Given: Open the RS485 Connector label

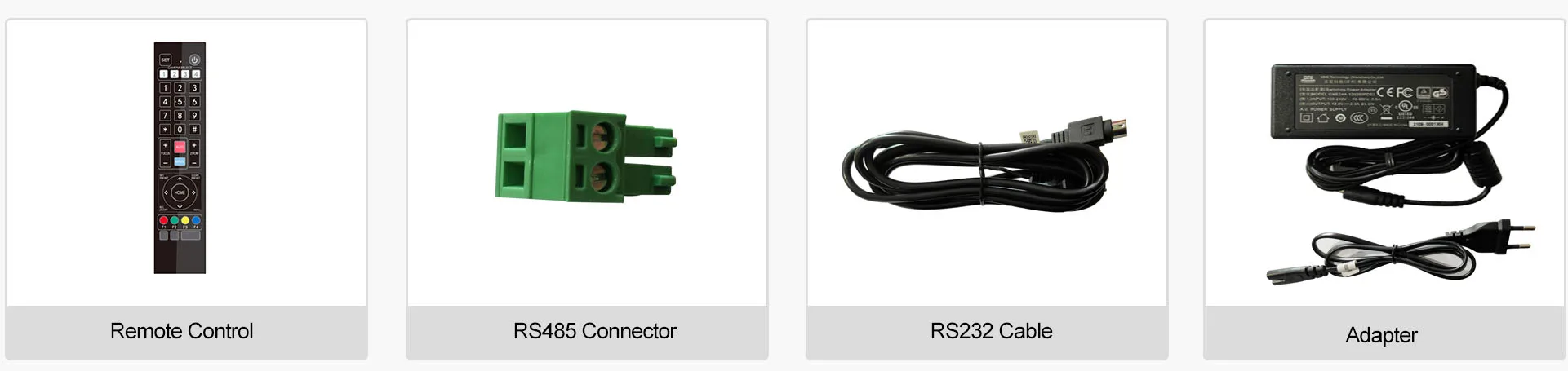Looking at the screenshot, I should tap(594, 331).
